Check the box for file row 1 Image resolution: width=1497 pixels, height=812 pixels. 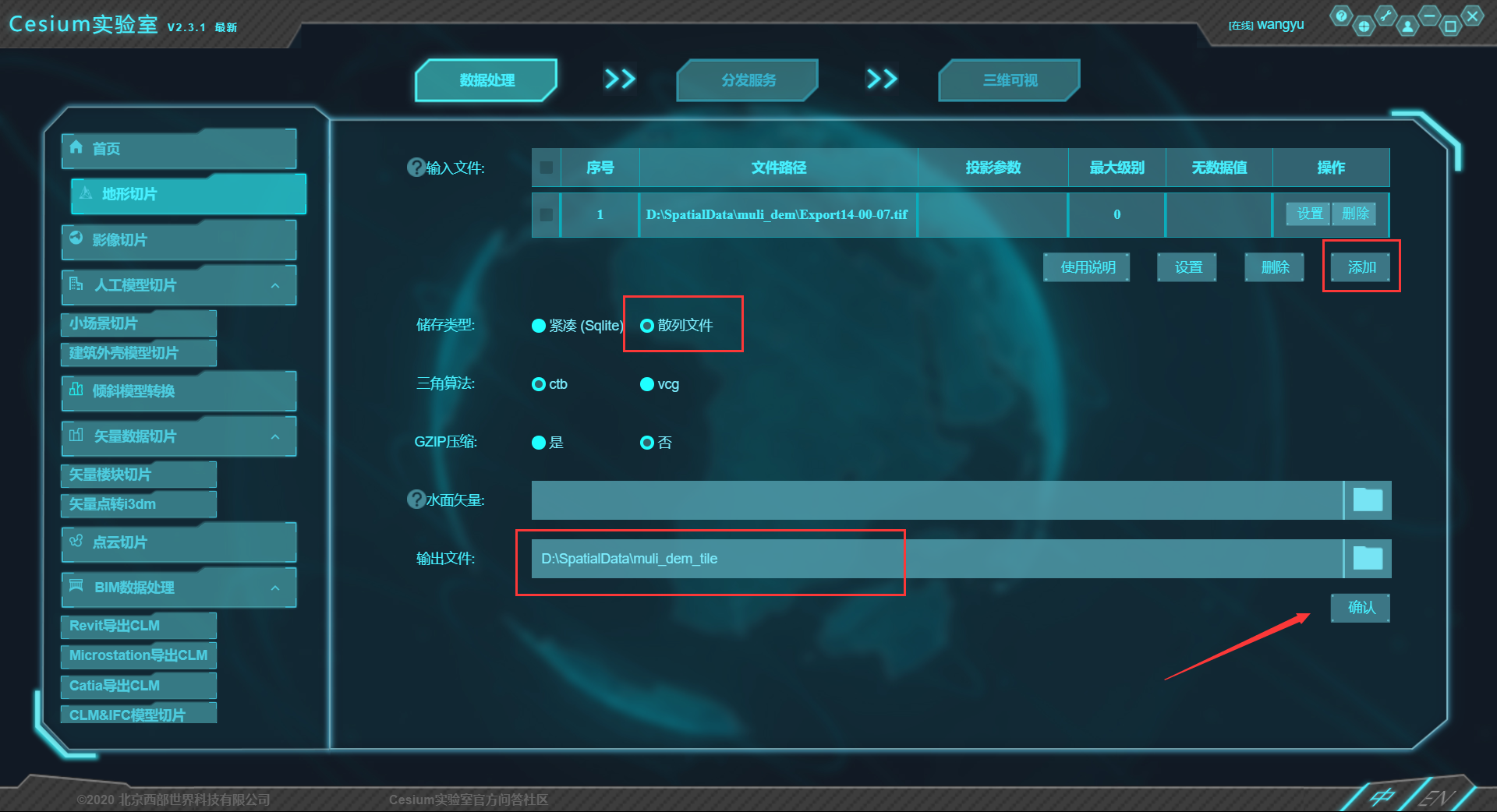547,214
